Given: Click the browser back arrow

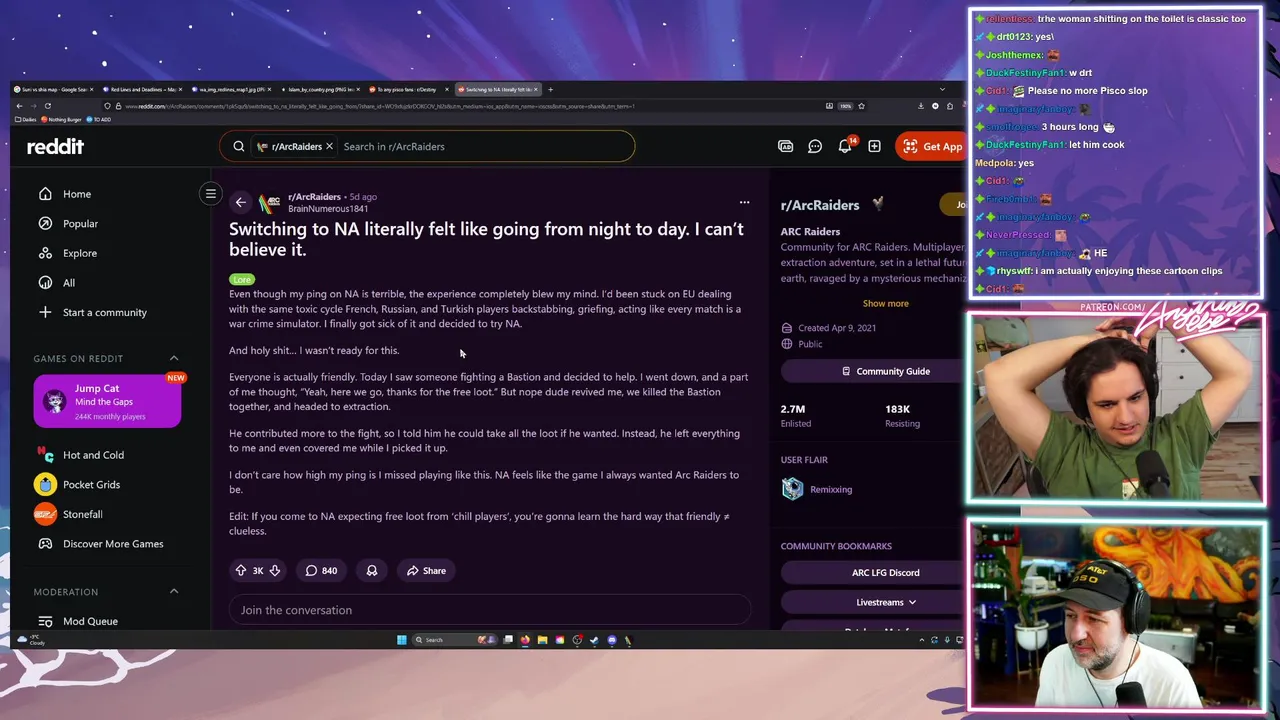Looking at the screenshot, I should 19,106.
